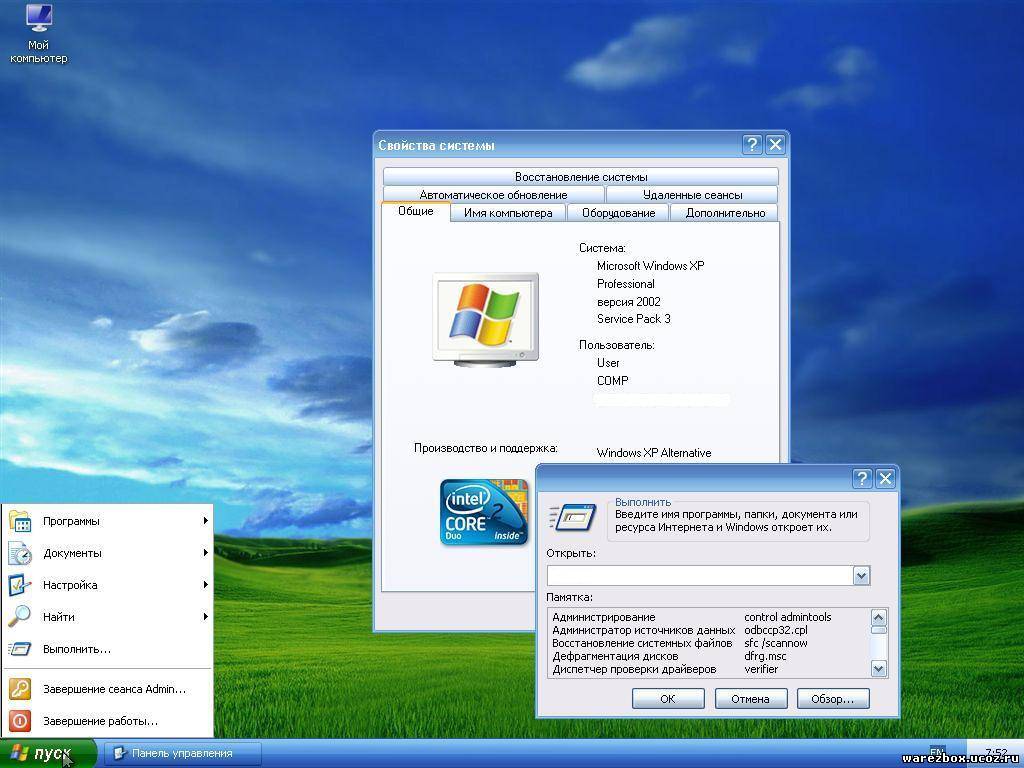Click the red Shut down icon
The image size is (1024, 768).
click(20, 721)
